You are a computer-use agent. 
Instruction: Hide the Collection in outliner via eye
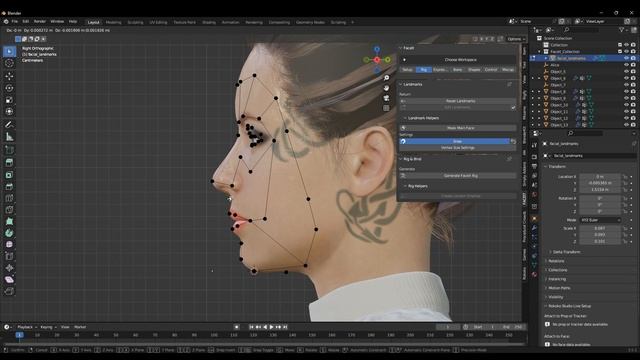click(626, 45)
